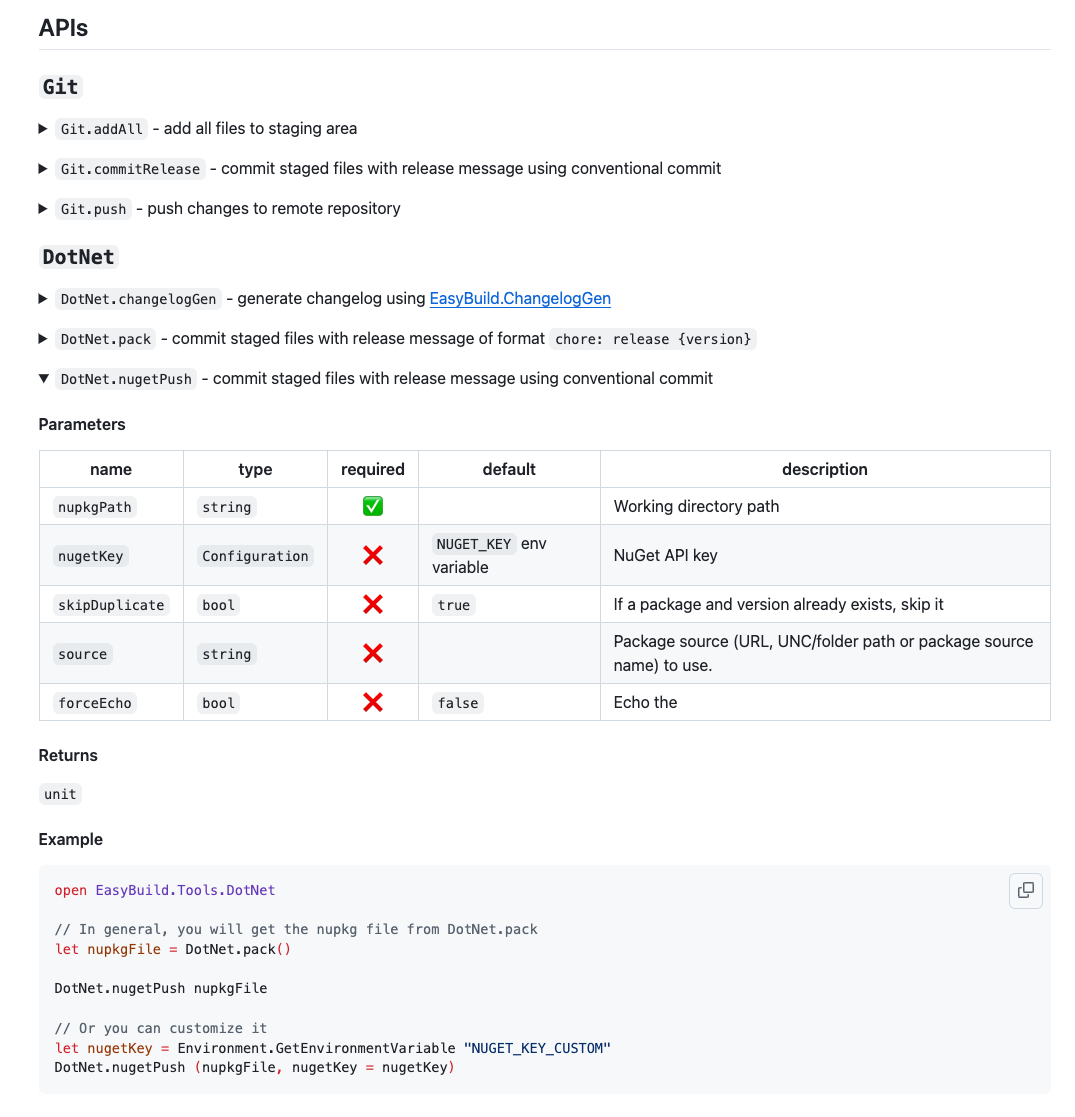This screenshot has width=1075, height=1117.
Task: Click the copy code button
Action: [1025, 890]
